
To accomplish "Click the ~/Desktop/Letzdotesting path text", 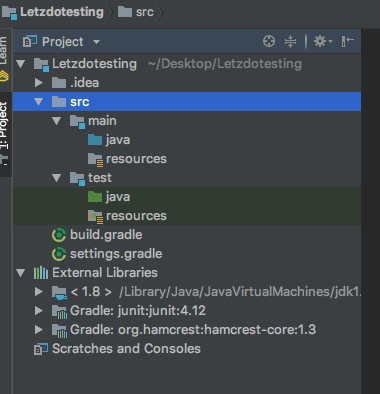I will [225, 64].
